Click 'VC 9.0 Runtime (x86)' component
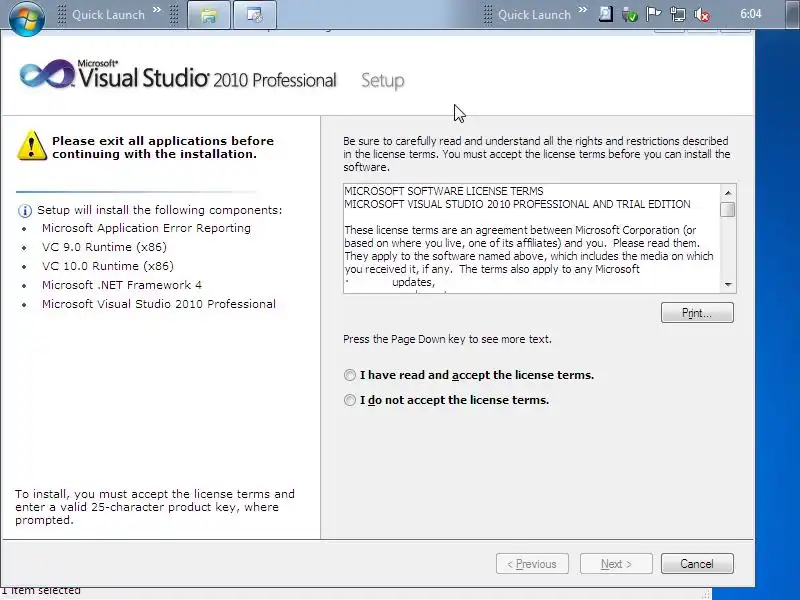 104,247
